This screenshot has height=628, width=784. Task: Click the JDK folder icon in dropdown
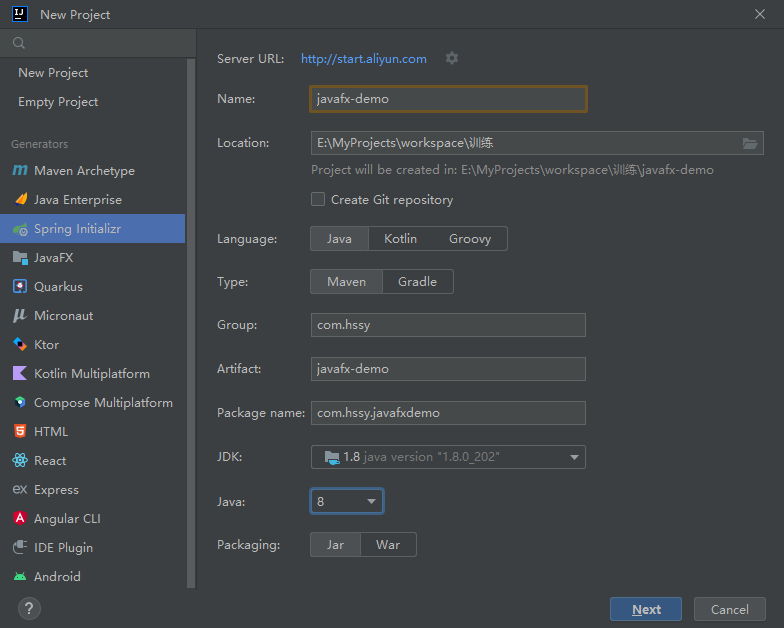pos(332,457)
